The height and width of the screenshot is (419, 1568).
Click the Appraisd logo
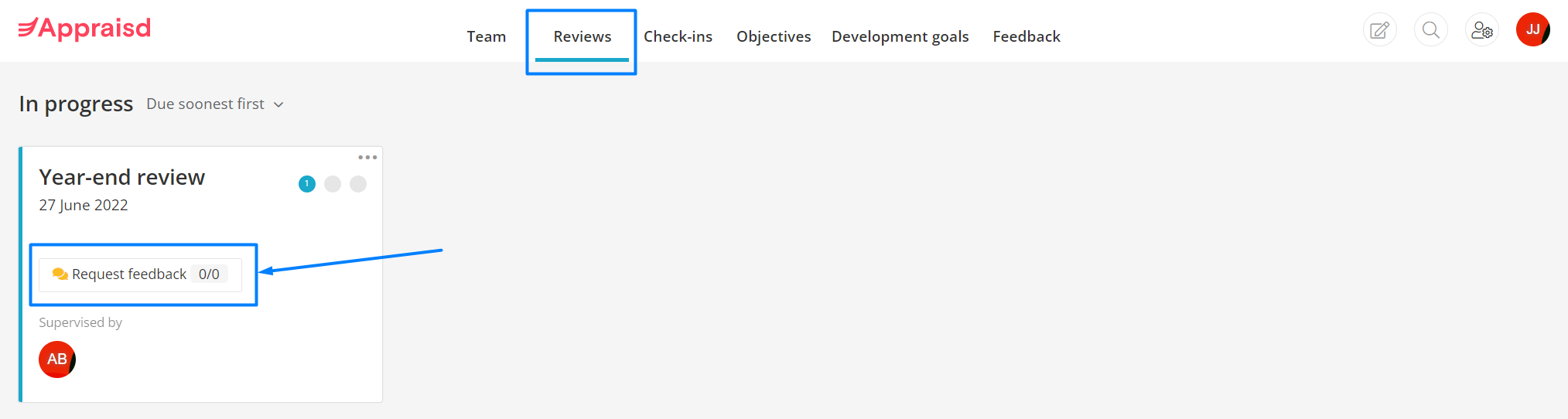[x=84, y=29]
